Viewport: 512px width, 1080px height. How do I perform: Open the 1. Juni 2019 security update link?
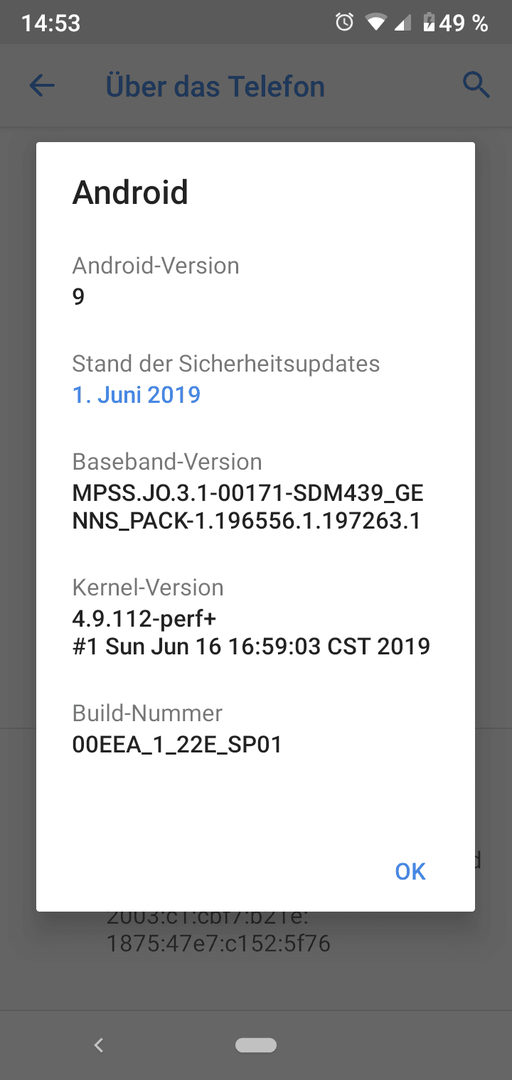click(x=136, y=395)
